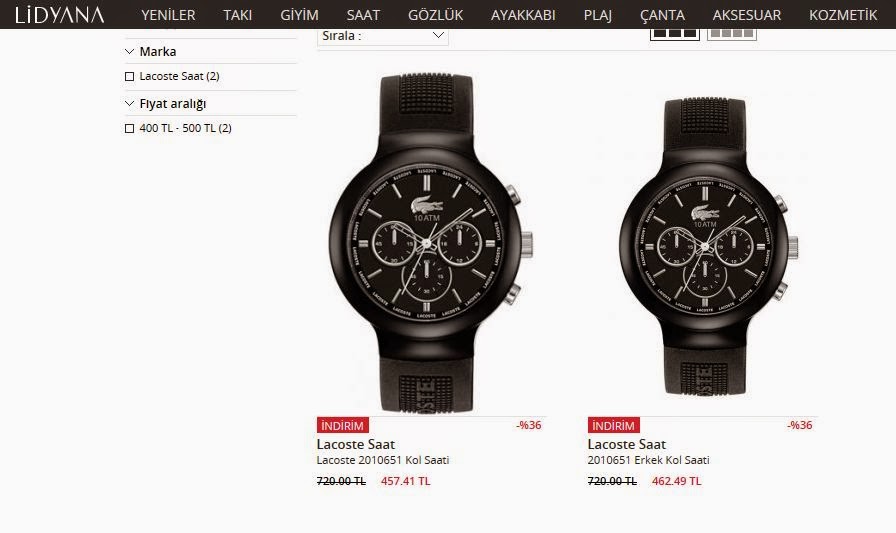Open the AYAKKABI category
Viewport: 896px width, 533px height.
click(523, 15)
